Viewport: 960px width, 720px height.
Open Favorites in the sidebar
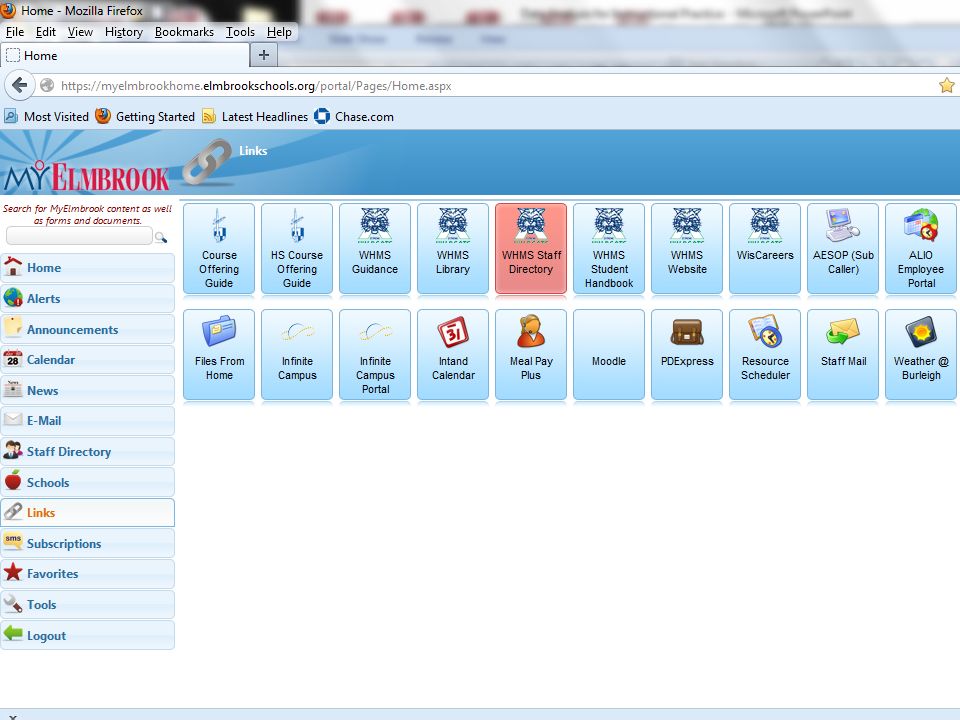[88, 574]
